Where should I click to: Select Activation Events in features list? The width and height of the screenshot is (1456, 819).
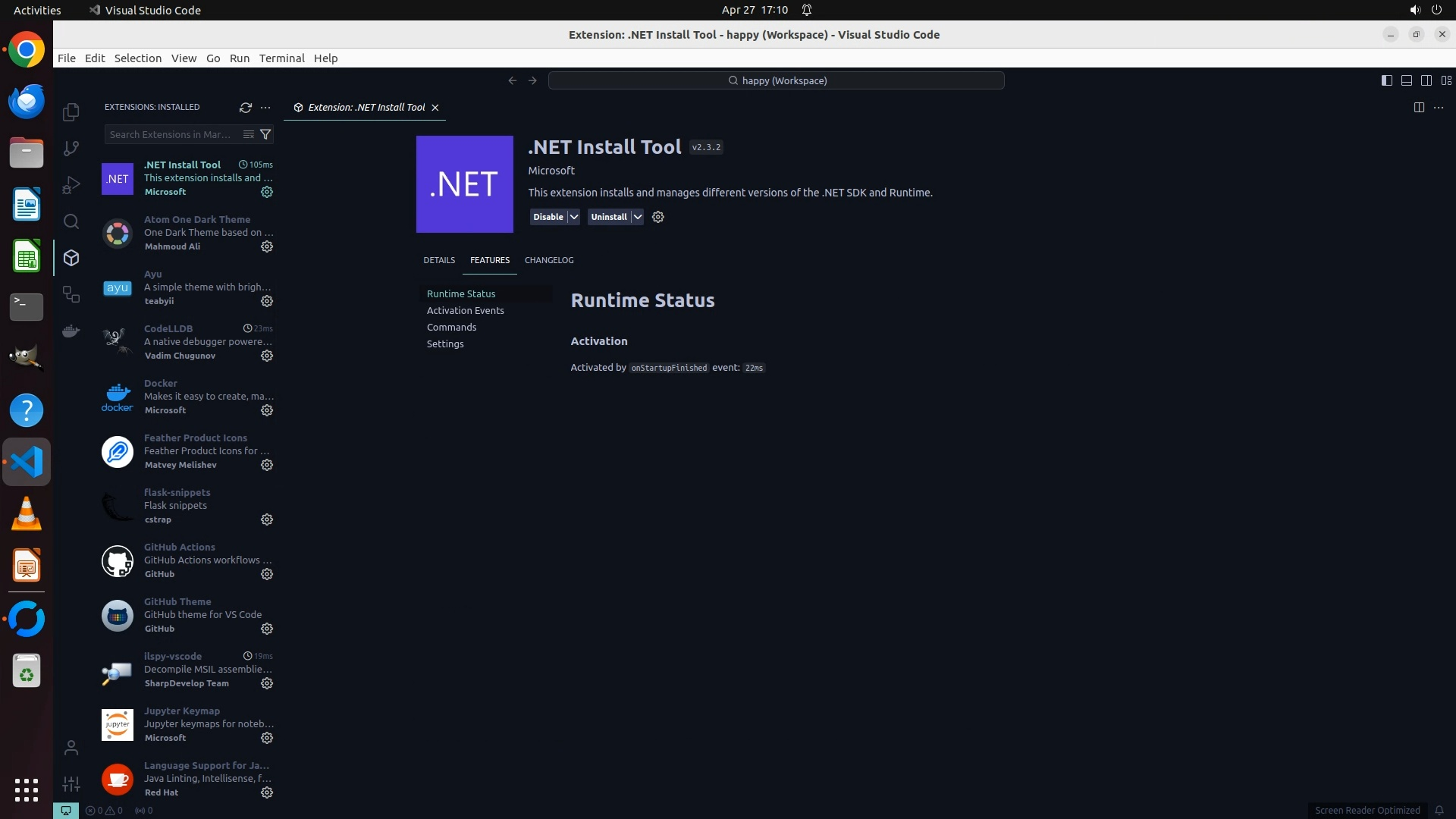(x=465, y=310)
